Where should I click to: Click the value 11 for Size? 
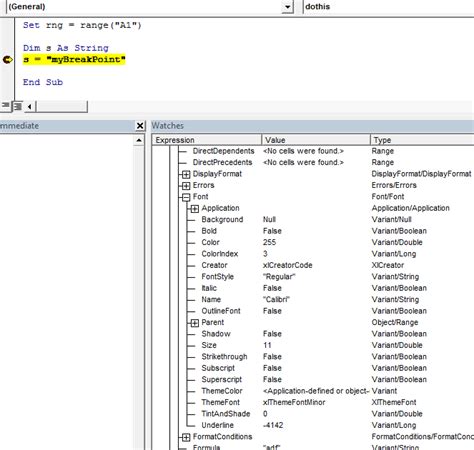267,345
